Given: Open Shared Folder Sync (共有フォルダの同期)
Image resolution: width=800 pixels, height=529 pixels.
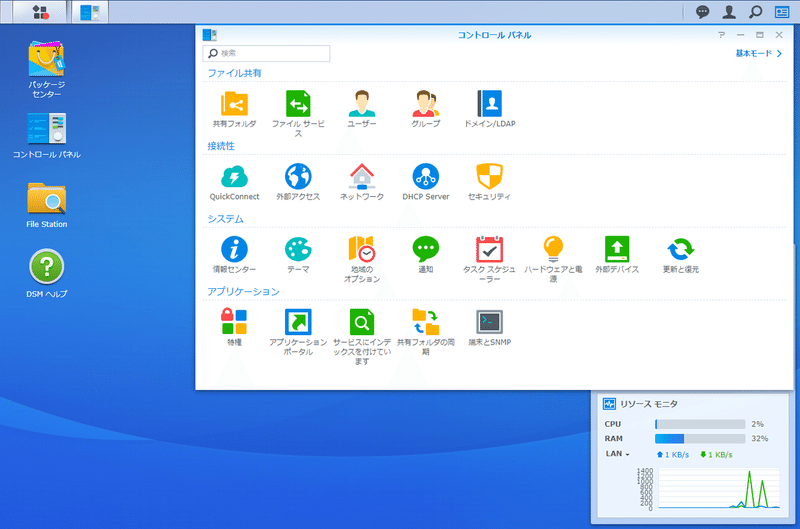Looking at the screenshot, I should click(x=426, y=322).
